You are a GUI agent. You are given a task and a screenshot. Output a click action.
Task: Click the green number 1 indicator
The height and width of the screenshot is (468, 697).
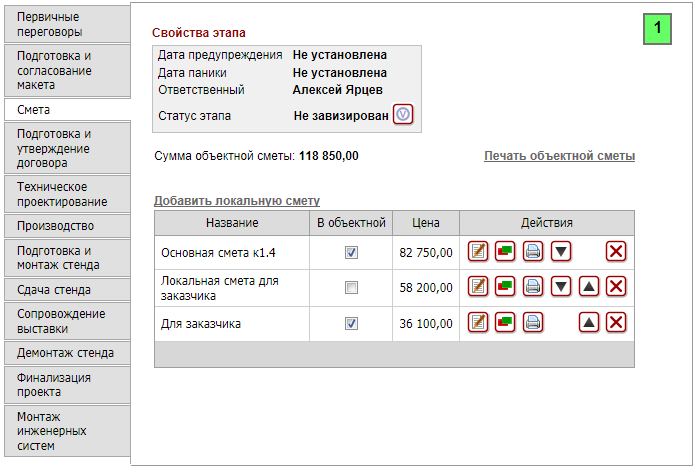(656, 29)
